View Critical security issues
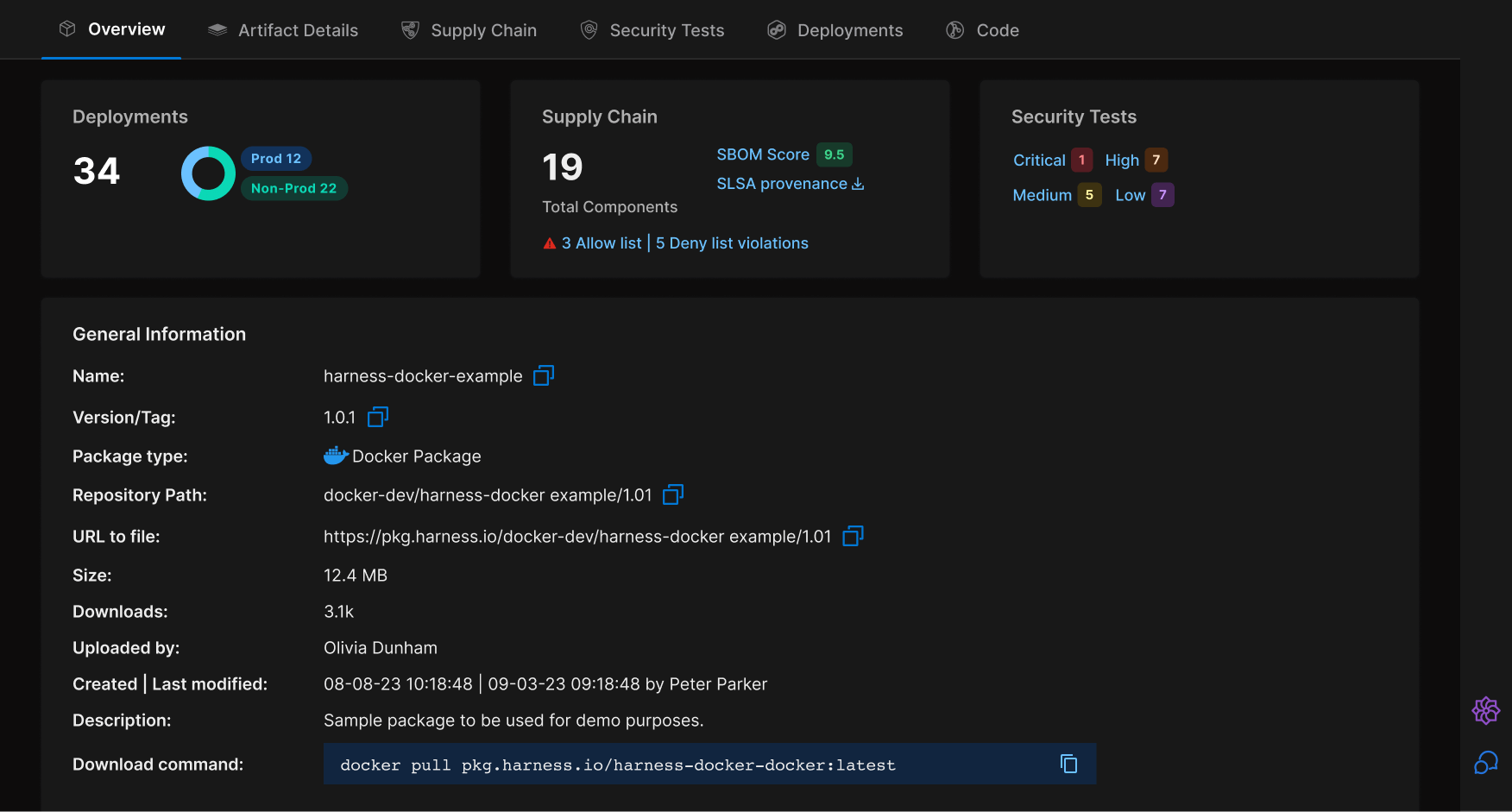The image size is (1512, 812). 1039,160
